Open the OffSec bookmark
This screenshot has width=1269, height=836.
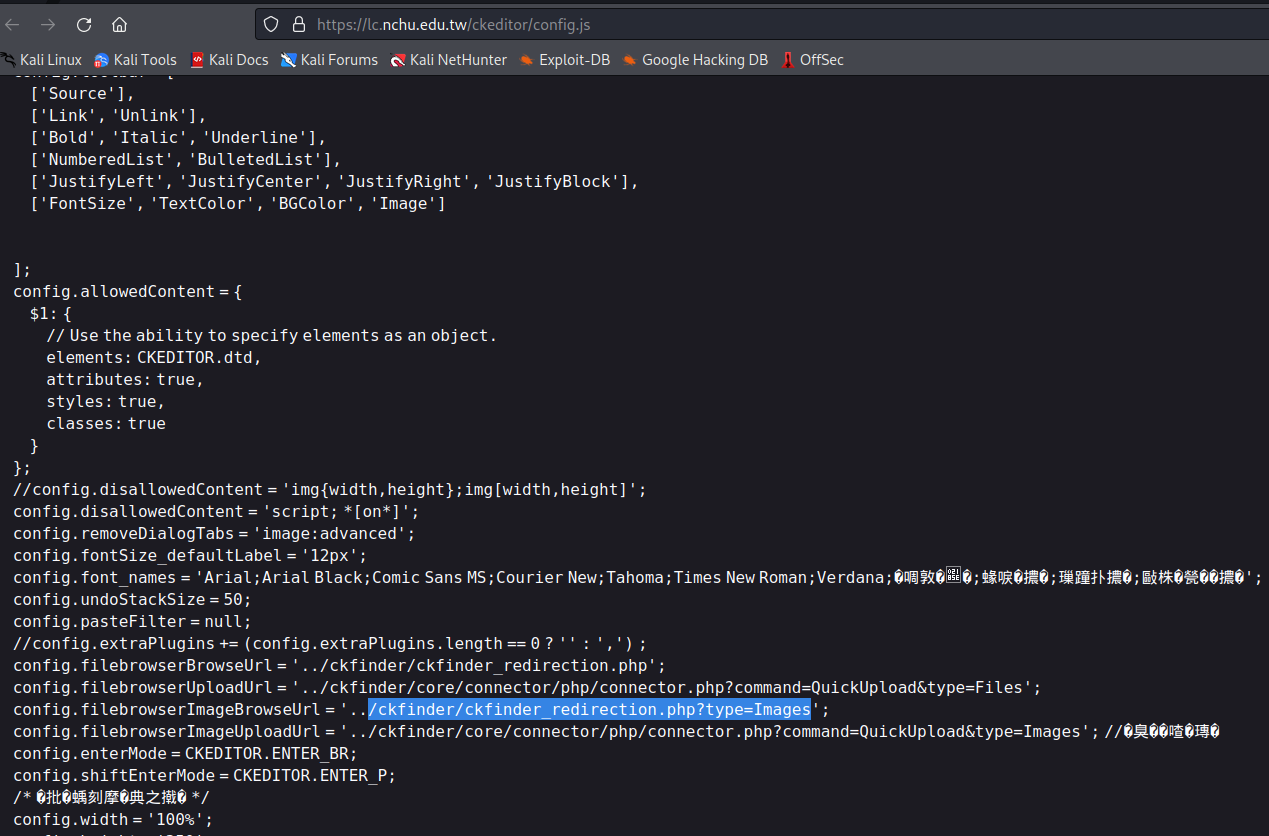tap(812, 60)
